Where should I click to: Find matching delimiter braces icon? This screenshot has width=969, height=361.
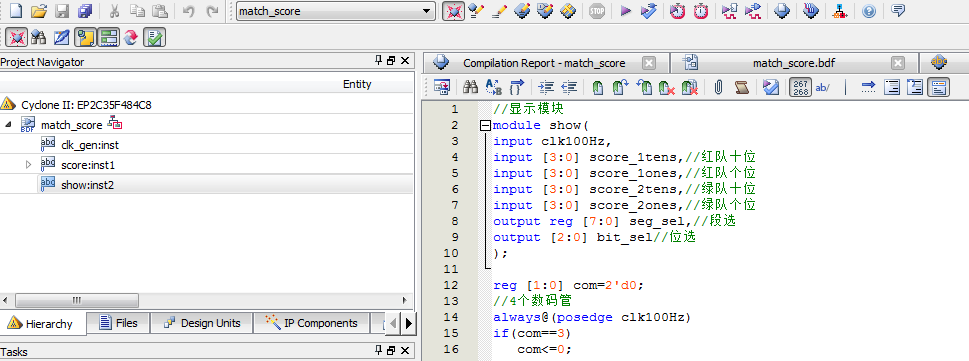coord(517,88)
